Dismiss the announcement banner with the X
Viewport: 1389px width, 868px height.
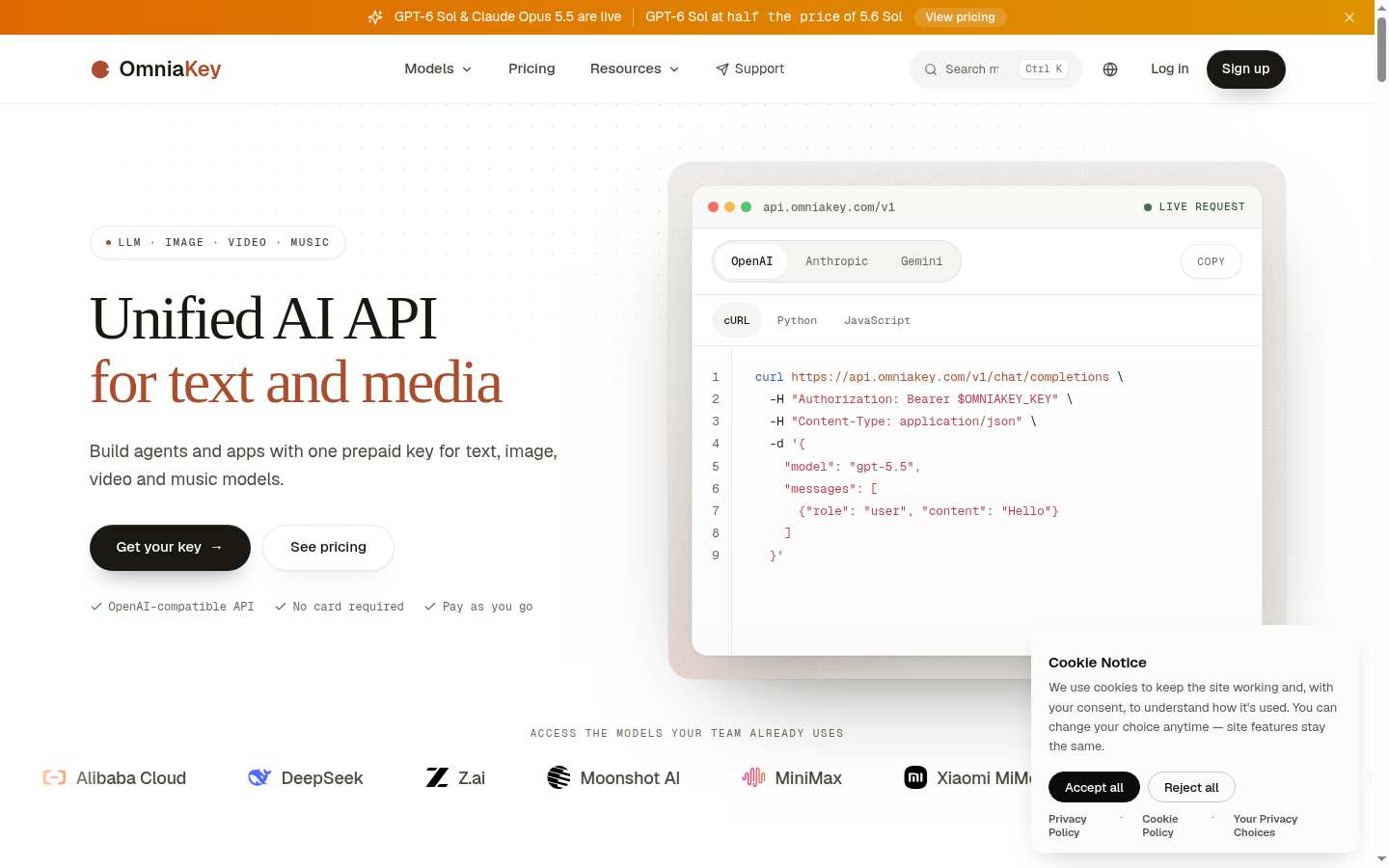point(1349,17)
